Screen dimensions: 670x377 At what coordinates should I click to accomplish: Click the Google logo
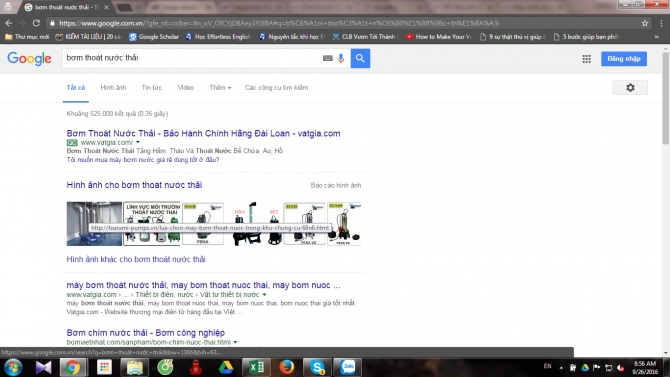point(29,59)
